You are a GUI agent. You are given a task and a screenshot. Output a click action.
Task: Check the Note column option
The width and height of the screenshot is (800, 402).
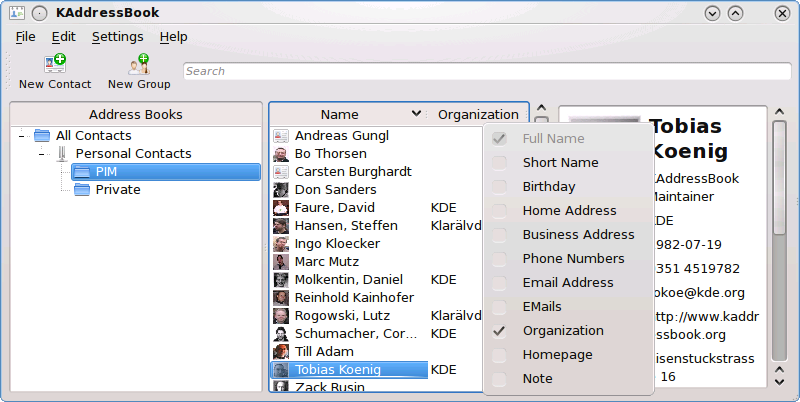point(499,379)
